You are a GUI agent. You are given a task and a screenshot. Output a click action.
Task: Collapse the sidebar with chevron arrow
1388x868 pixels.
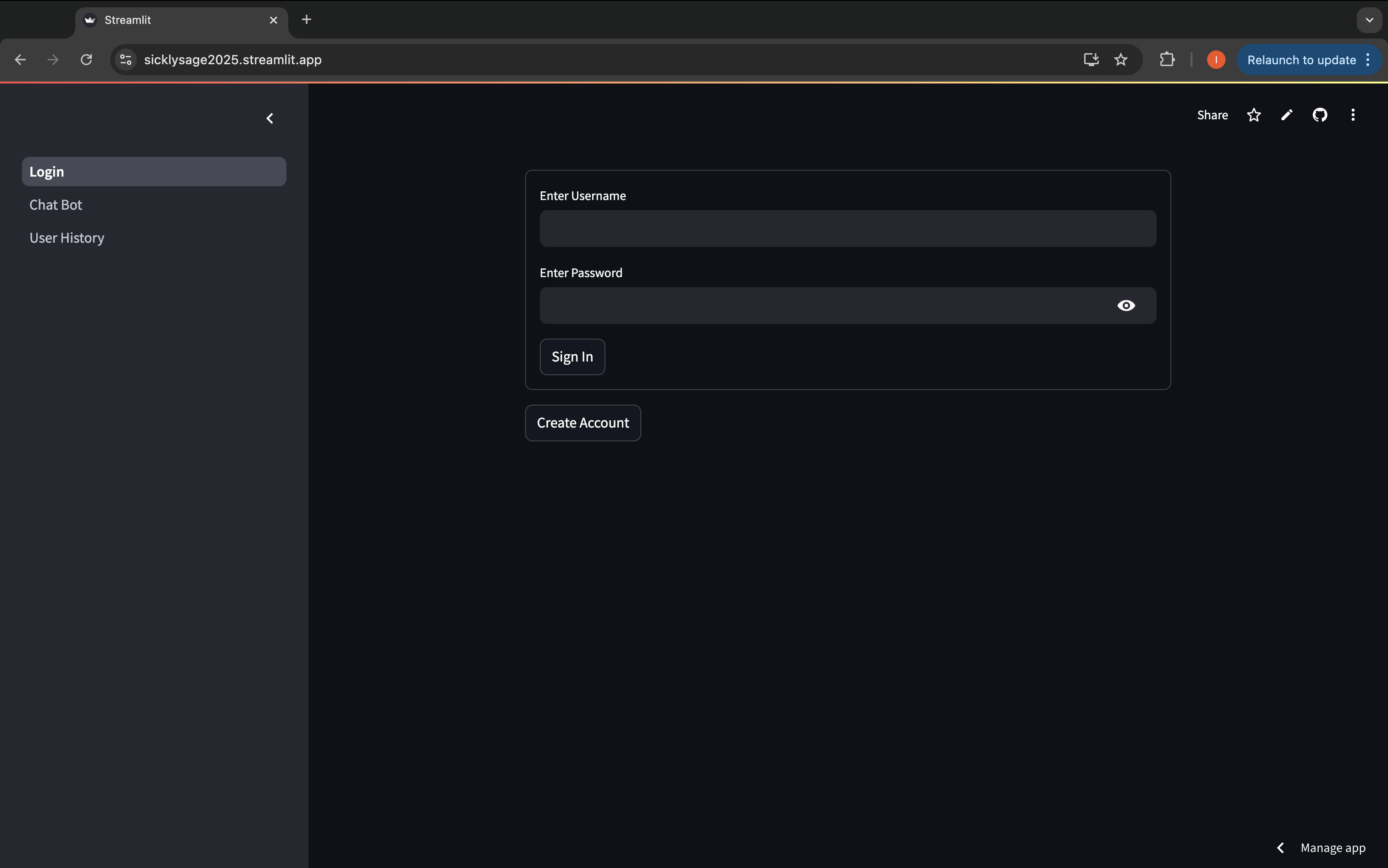coord(270,118)
